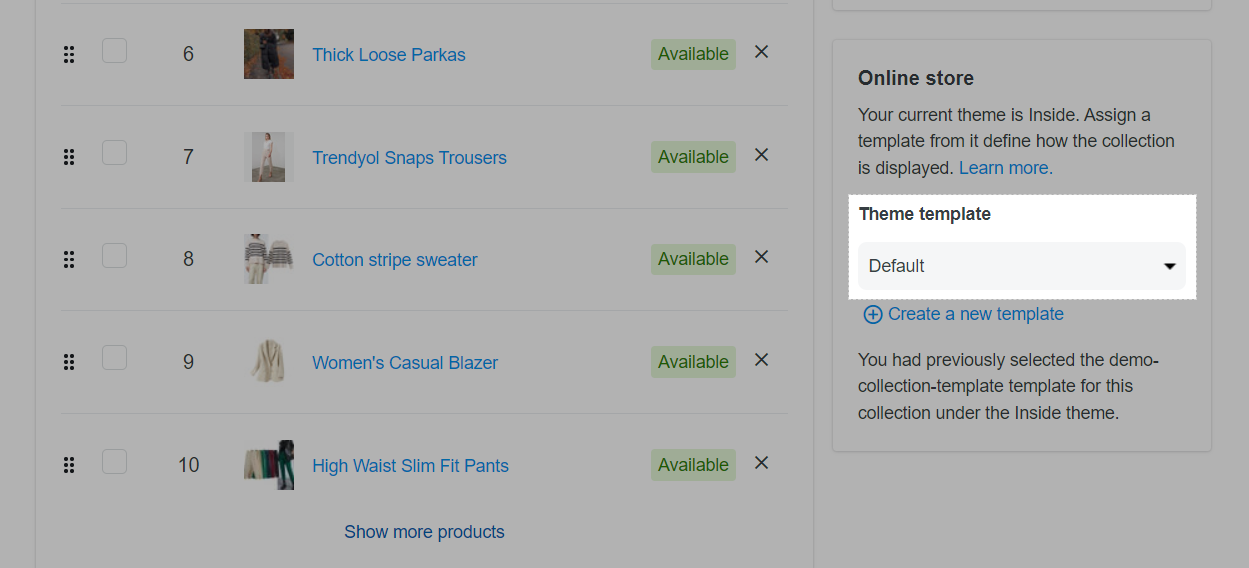This screenshot has width=1249, height=568.
Task: Click the Default dropdown arrow
Action: pos(1169,267)
